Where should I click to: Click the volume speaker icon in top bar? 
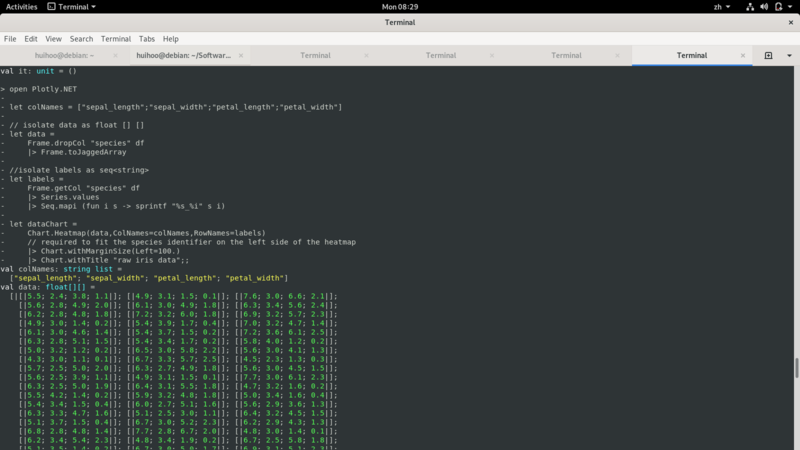point(764,7)
